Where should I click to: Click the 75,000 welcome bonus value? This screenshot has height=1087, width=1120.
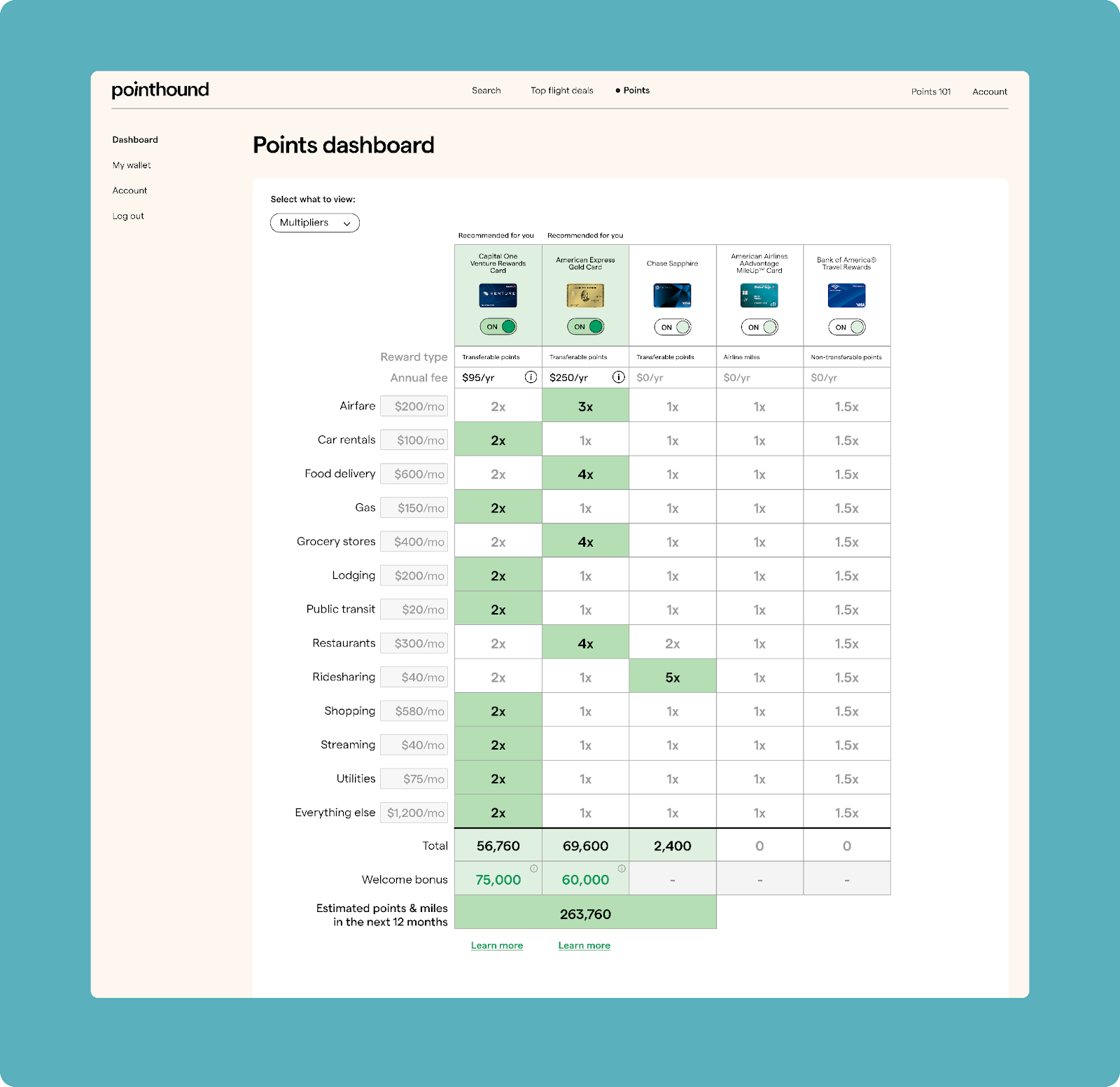(498, 880)
